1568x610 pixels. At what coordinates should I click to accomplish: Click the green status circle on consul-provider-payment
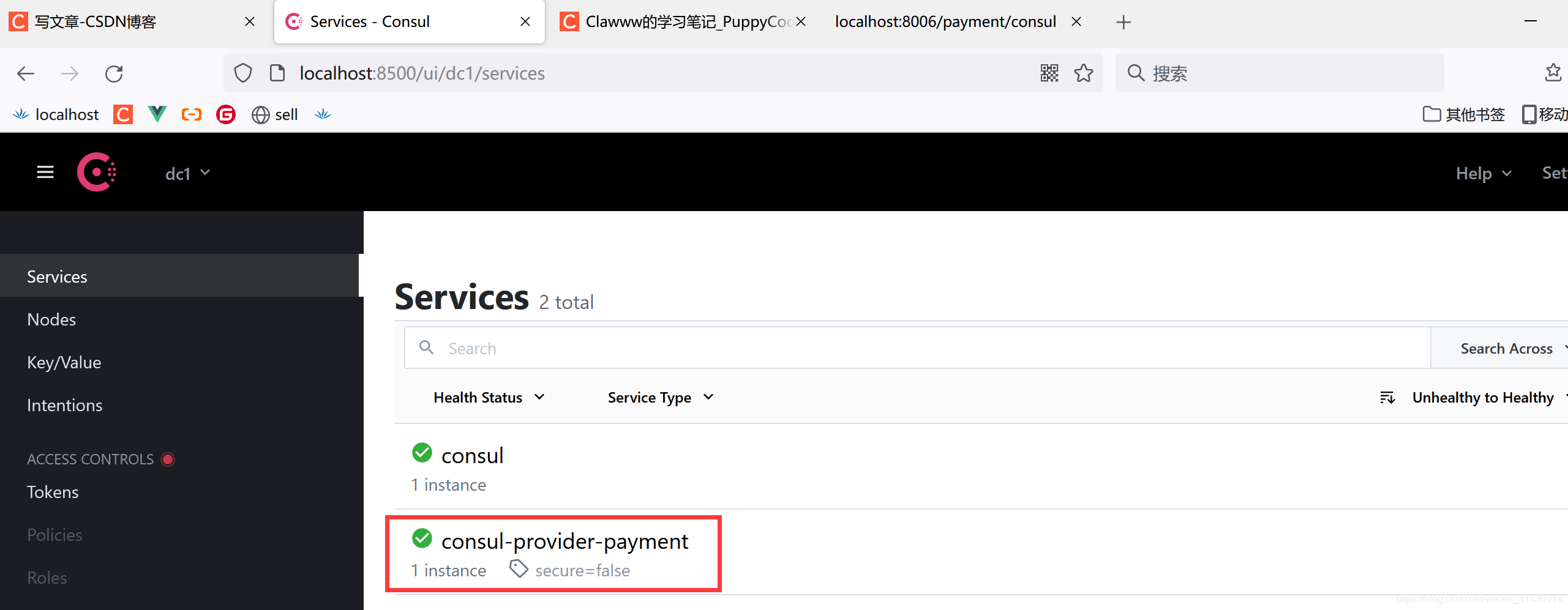[x=421, y=539]
